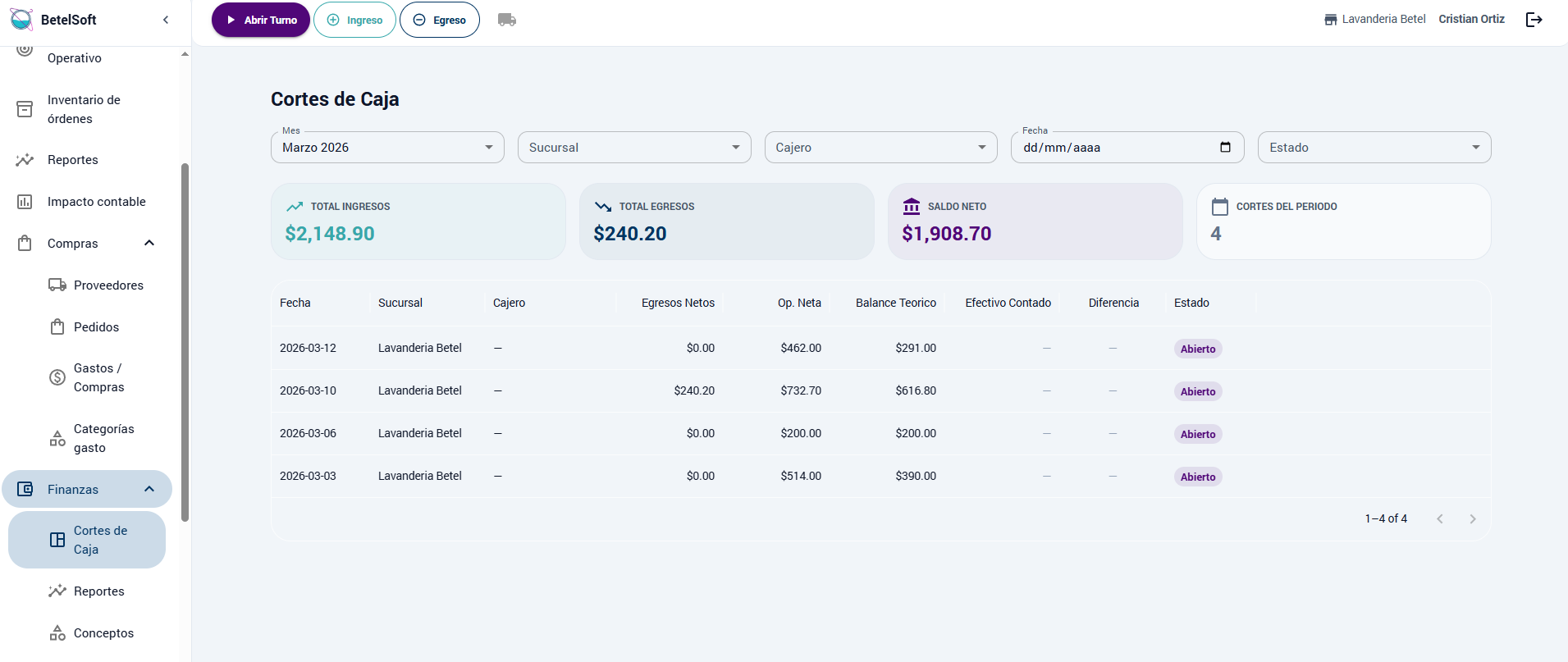Expand the Cajero filter dropdown
This screenshot has height=662, width=1568.
(x=880, y=148)
